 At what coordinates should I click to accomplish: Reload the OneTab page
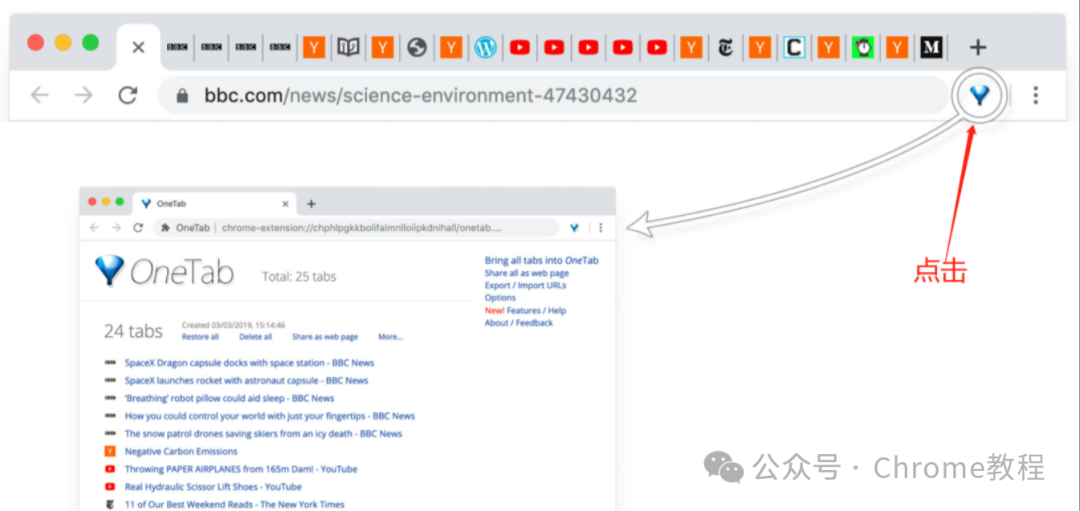click(x=138, y=227)
